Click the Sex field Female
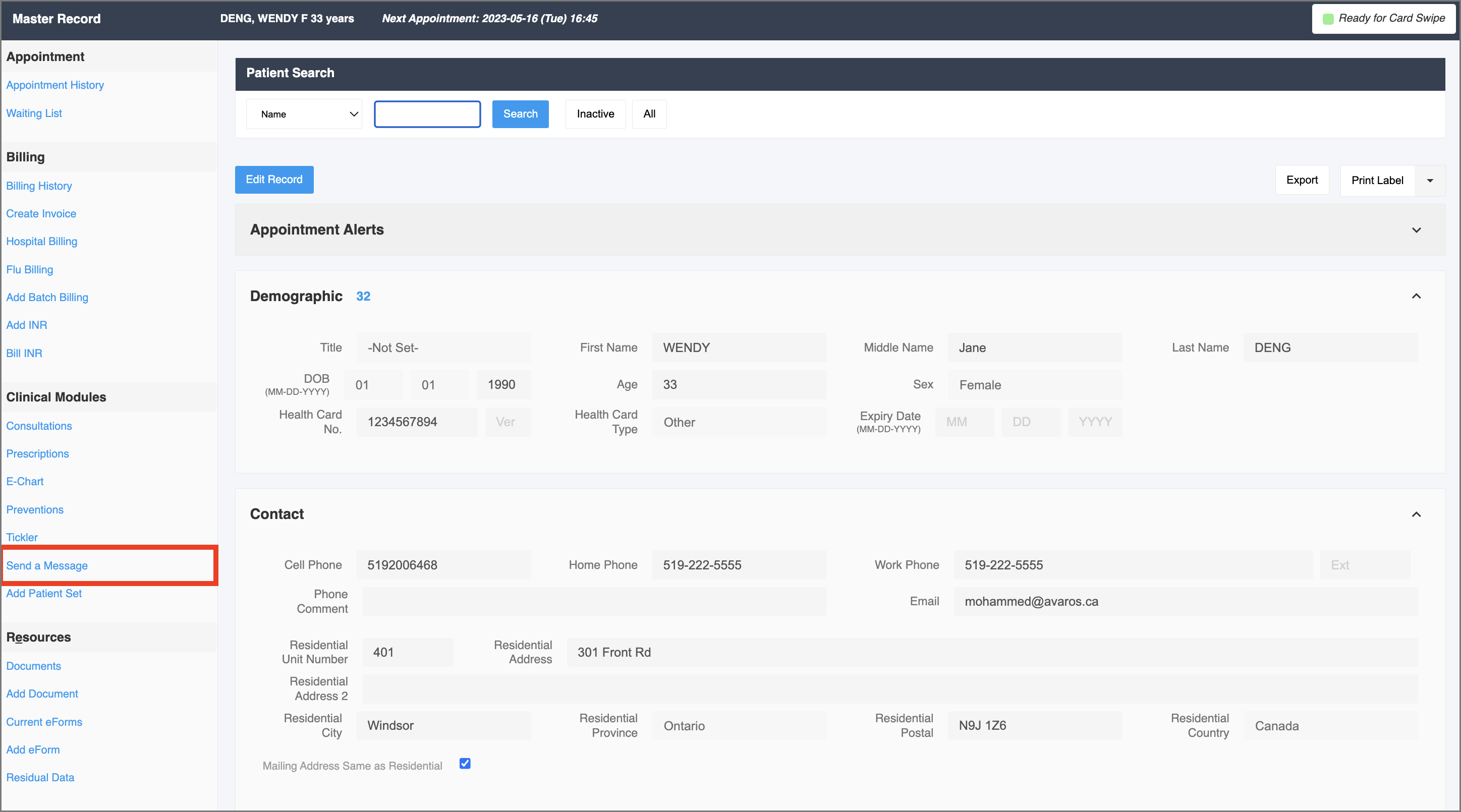1461x812 pixels. click(1035, 385)
